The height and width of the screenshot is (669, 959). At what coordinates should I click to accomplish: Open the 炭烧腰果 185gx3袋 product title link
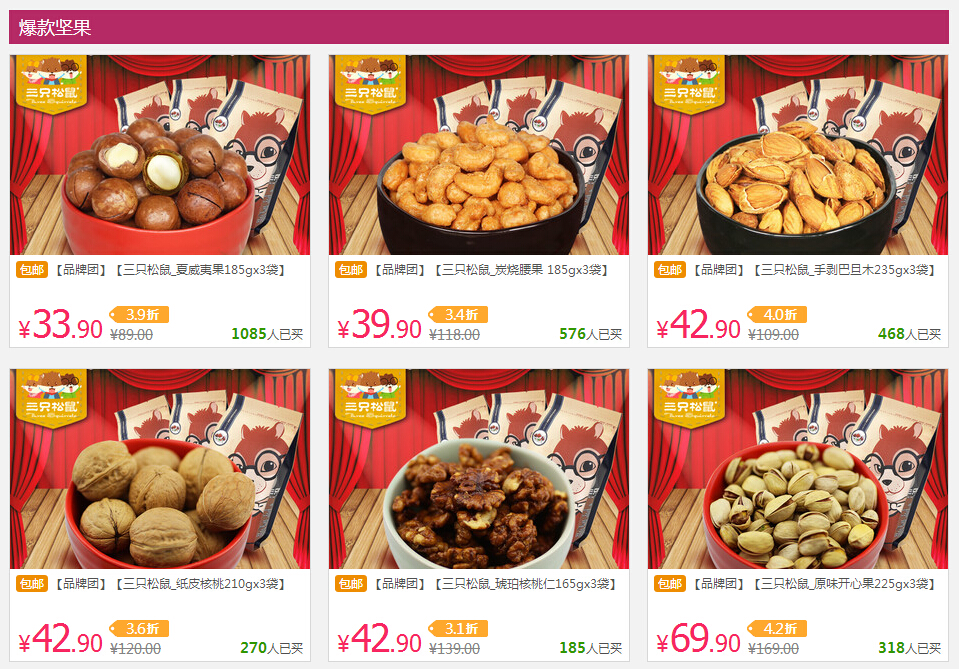point(491,270)
